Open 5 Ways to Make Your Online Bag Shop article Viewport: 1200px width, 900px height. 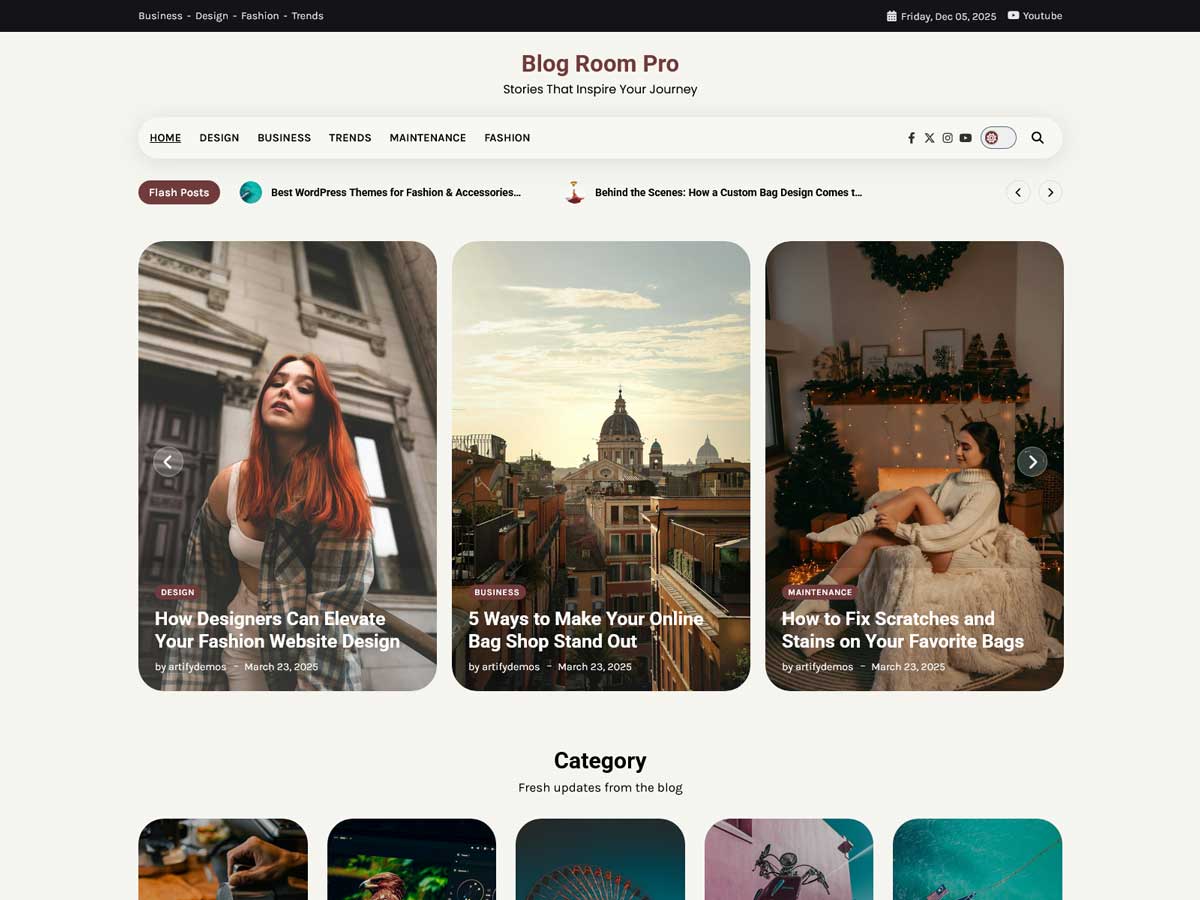pos(586,630)
